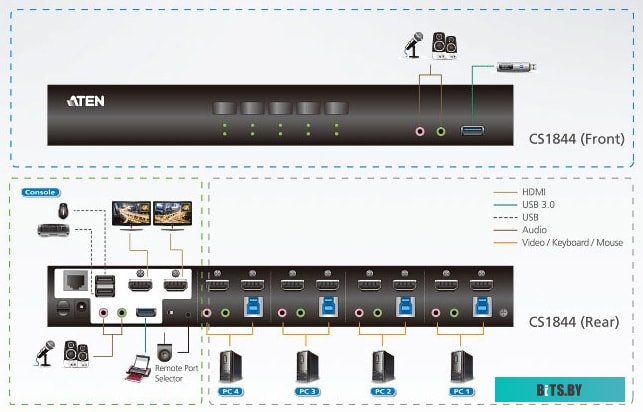Click the speakers icon above front panel
Screen dimensions: 643x412
click(x=445, y=46)
